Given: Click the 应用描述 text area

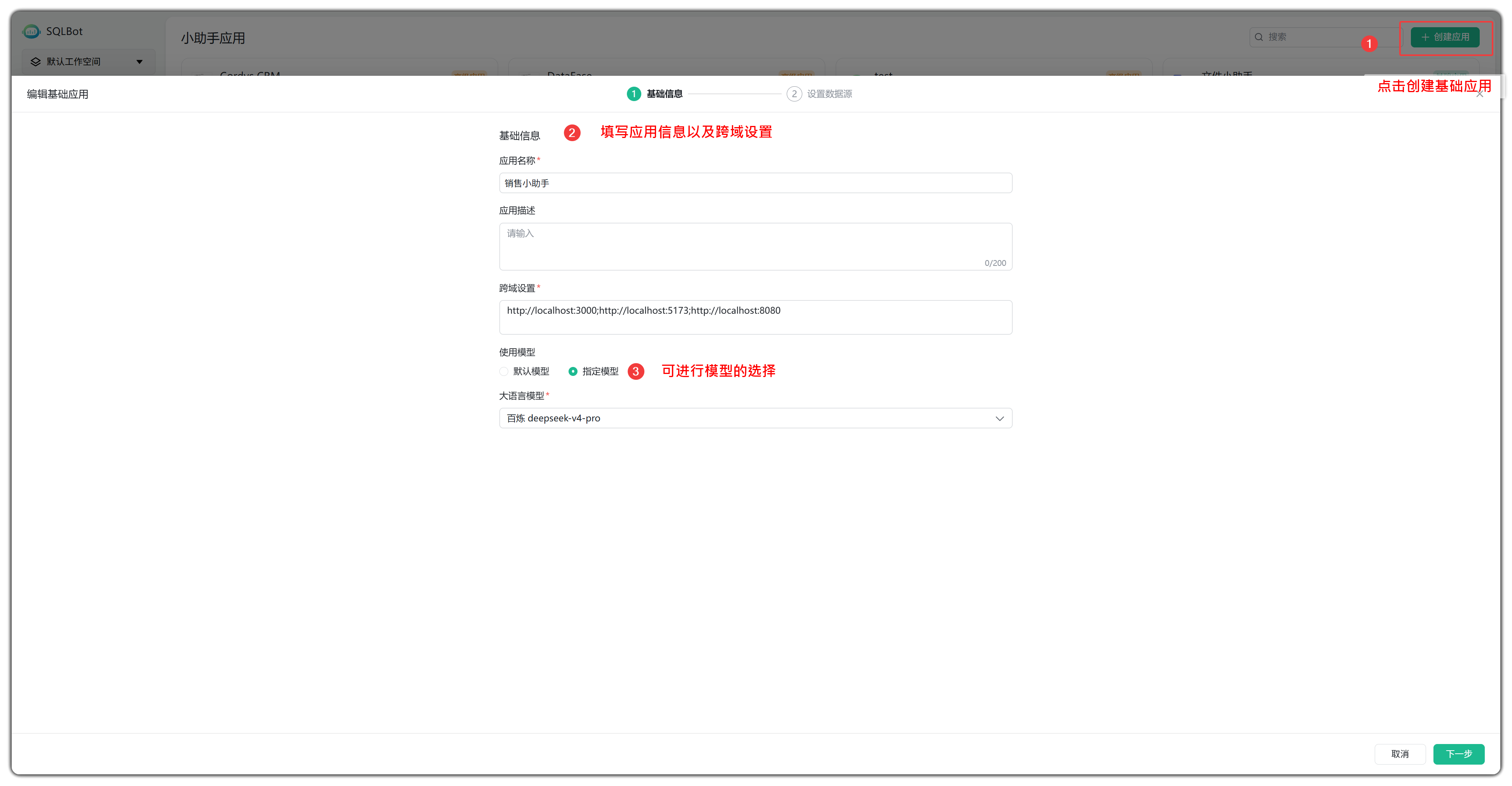Looking at the screenshot, I should coord(755,246).
